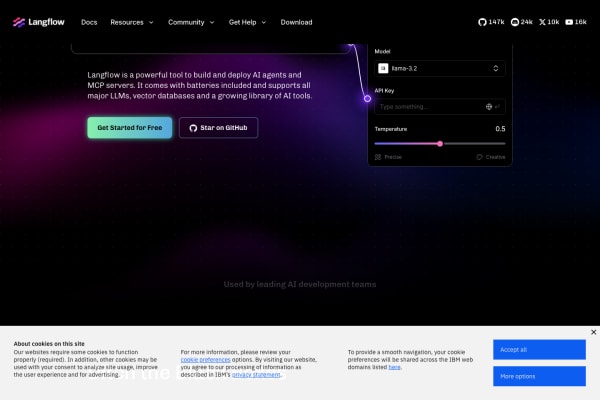Viewport: 600px width, 400px height.
Task: Click the globe icon in API Key field
Action: point(489,107)
